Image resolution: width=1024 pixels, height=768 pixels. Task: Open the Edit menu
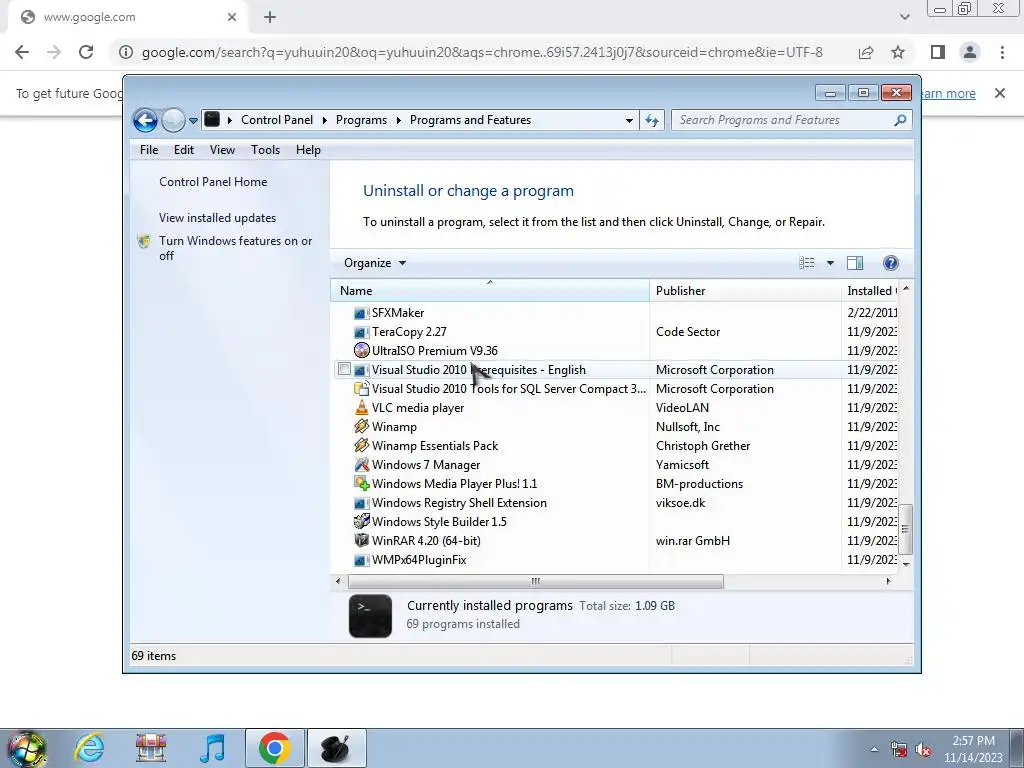tap(184, 150)
